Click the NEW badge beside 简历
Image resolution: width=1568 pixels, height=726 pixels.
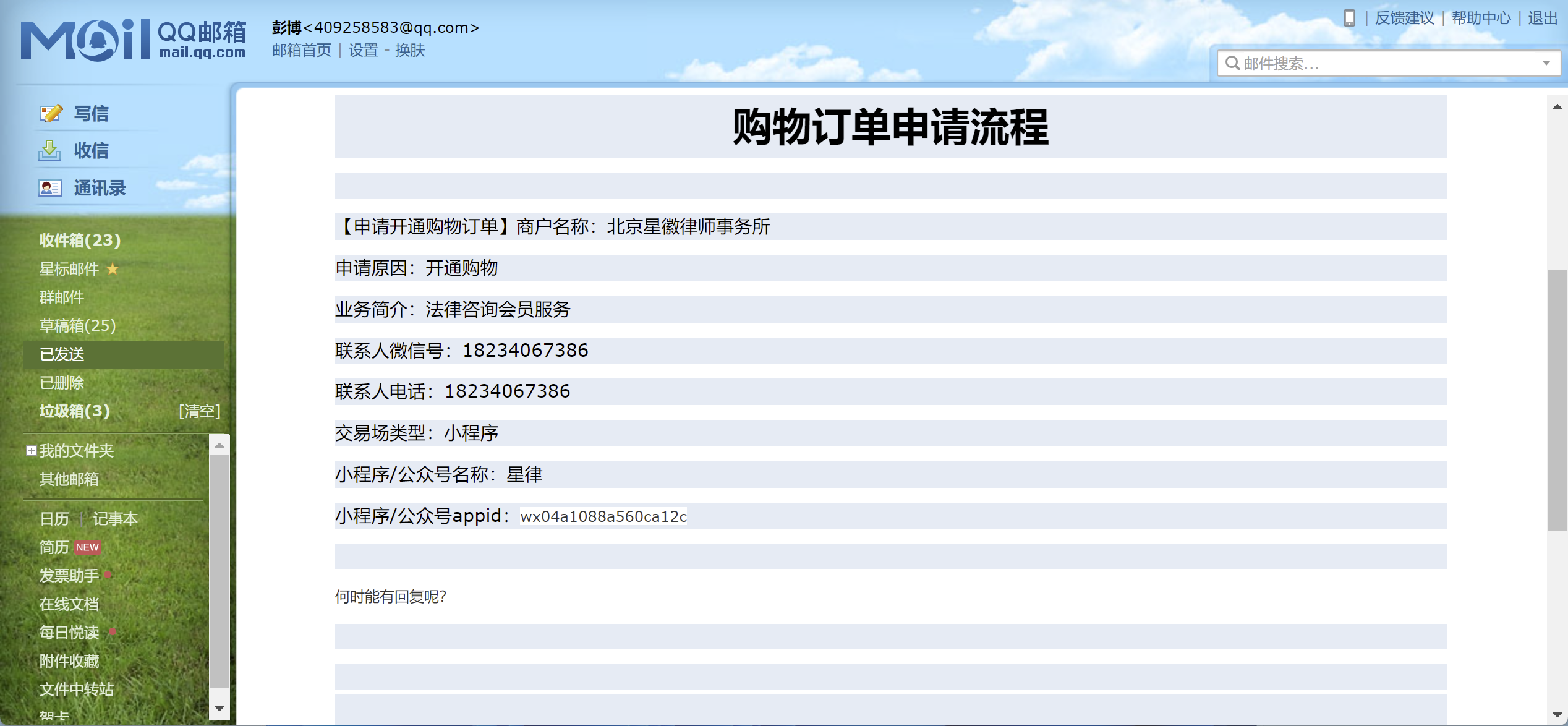(87, 547)
